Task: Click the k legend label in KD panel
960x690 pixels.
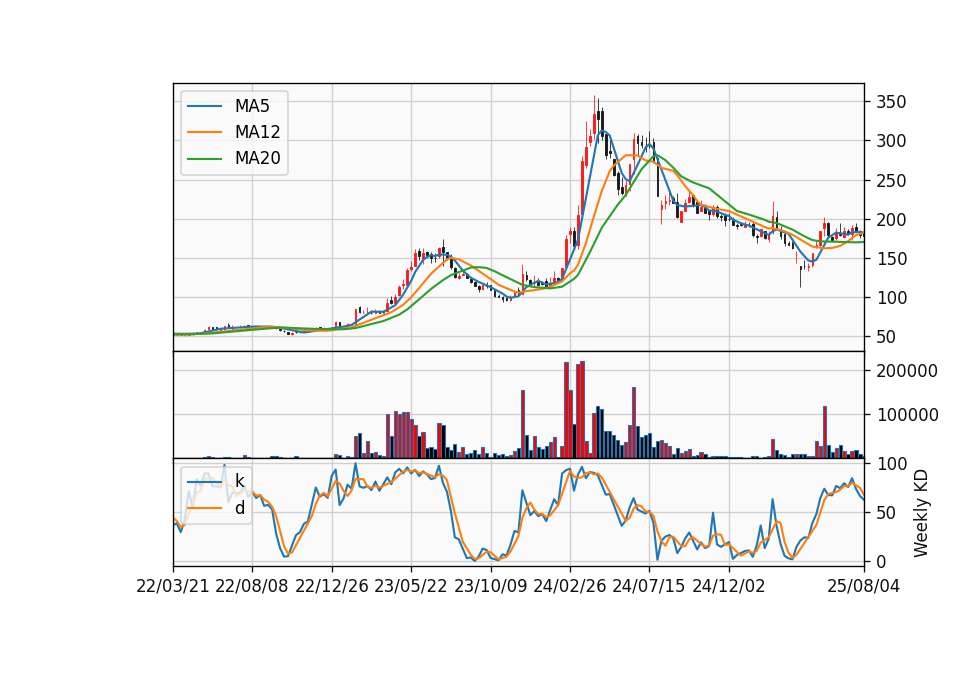Action: click(239, 481)
